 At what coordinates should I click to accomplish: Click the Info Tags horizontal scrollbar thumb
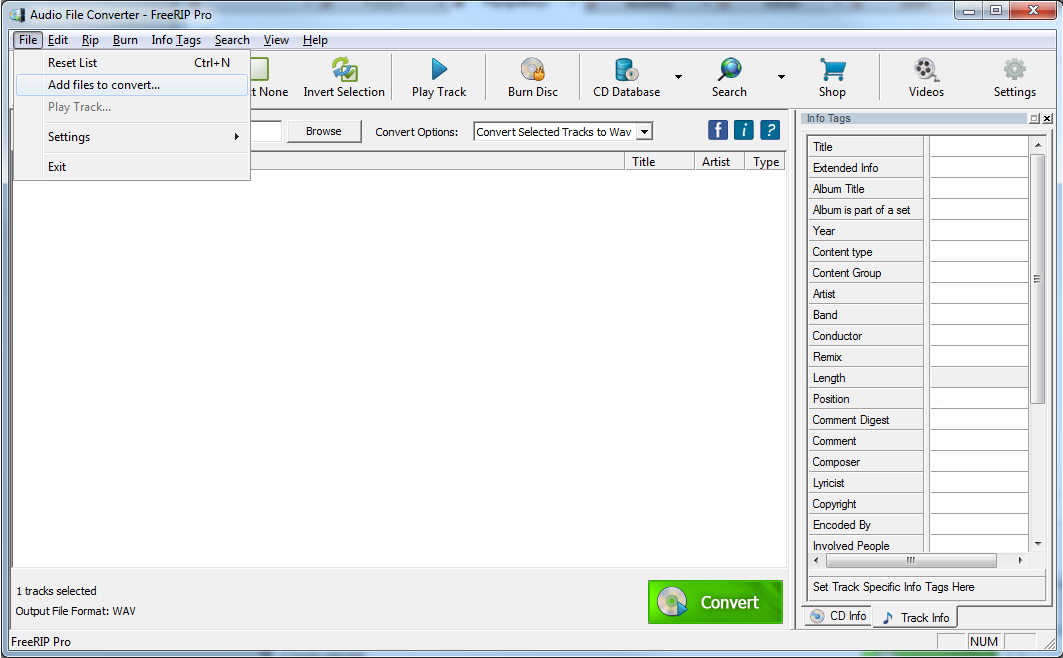click(911, 560)
